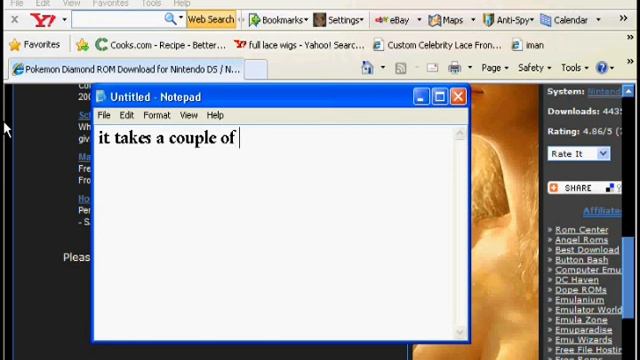This screenshot has width=640, height=360.
Task: Open the Angel Roms affiliate link
Action: tap(581, 240)
